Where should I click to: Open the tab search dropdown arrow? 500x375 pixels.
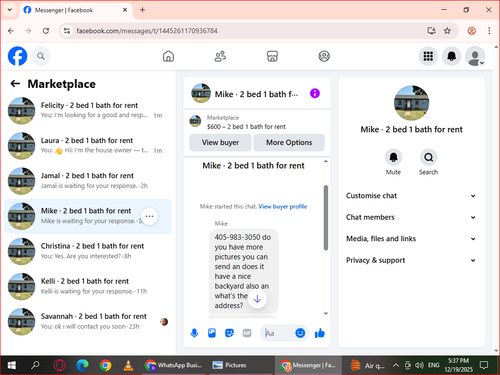tap(10, 10)
